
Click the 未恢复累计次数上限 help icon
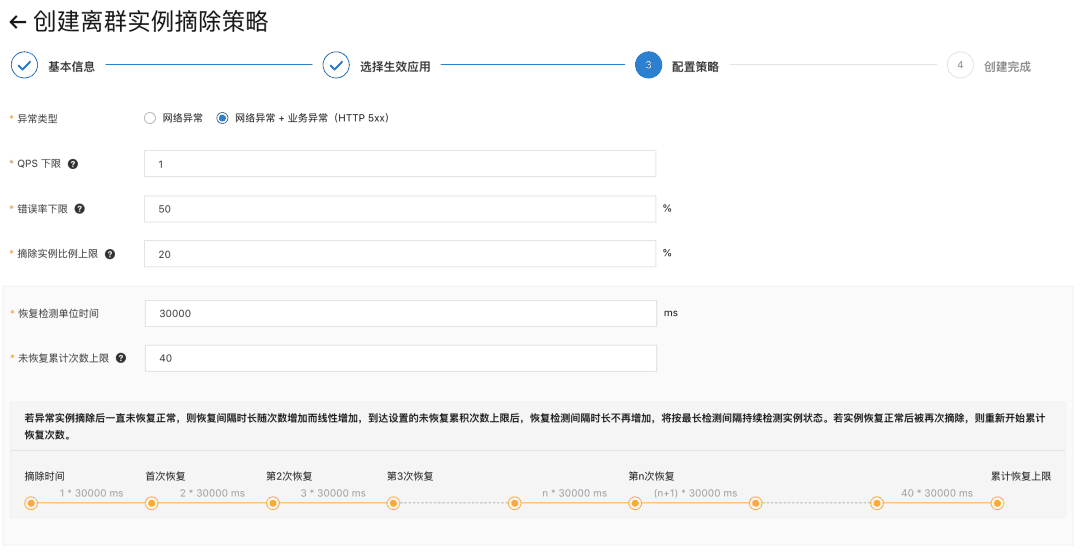[x=121, y=358]
